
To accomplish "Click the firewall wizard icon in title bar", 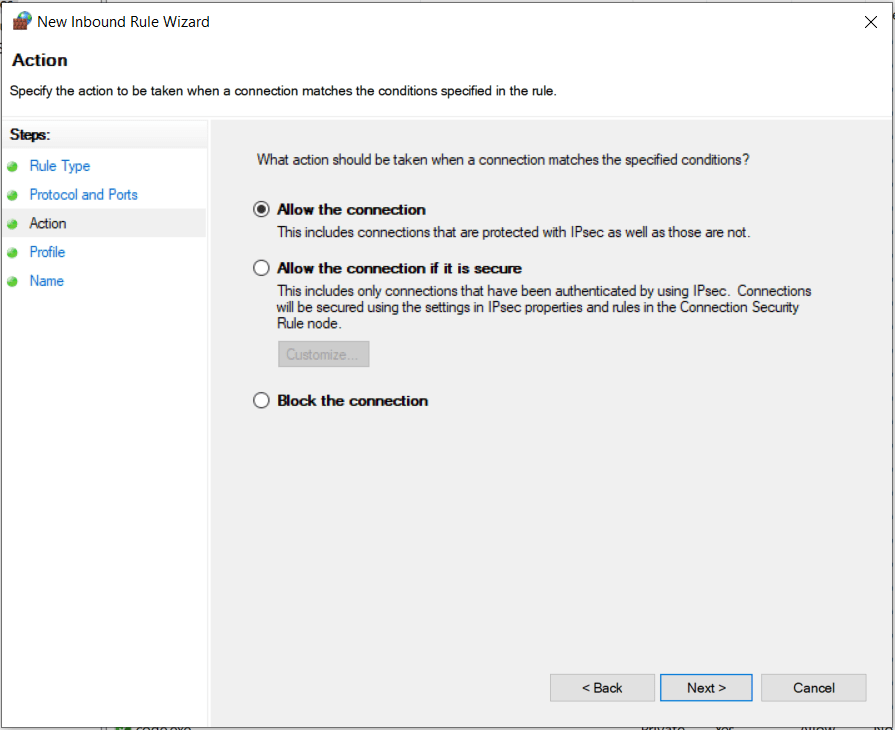I will [x=21, y=21].
